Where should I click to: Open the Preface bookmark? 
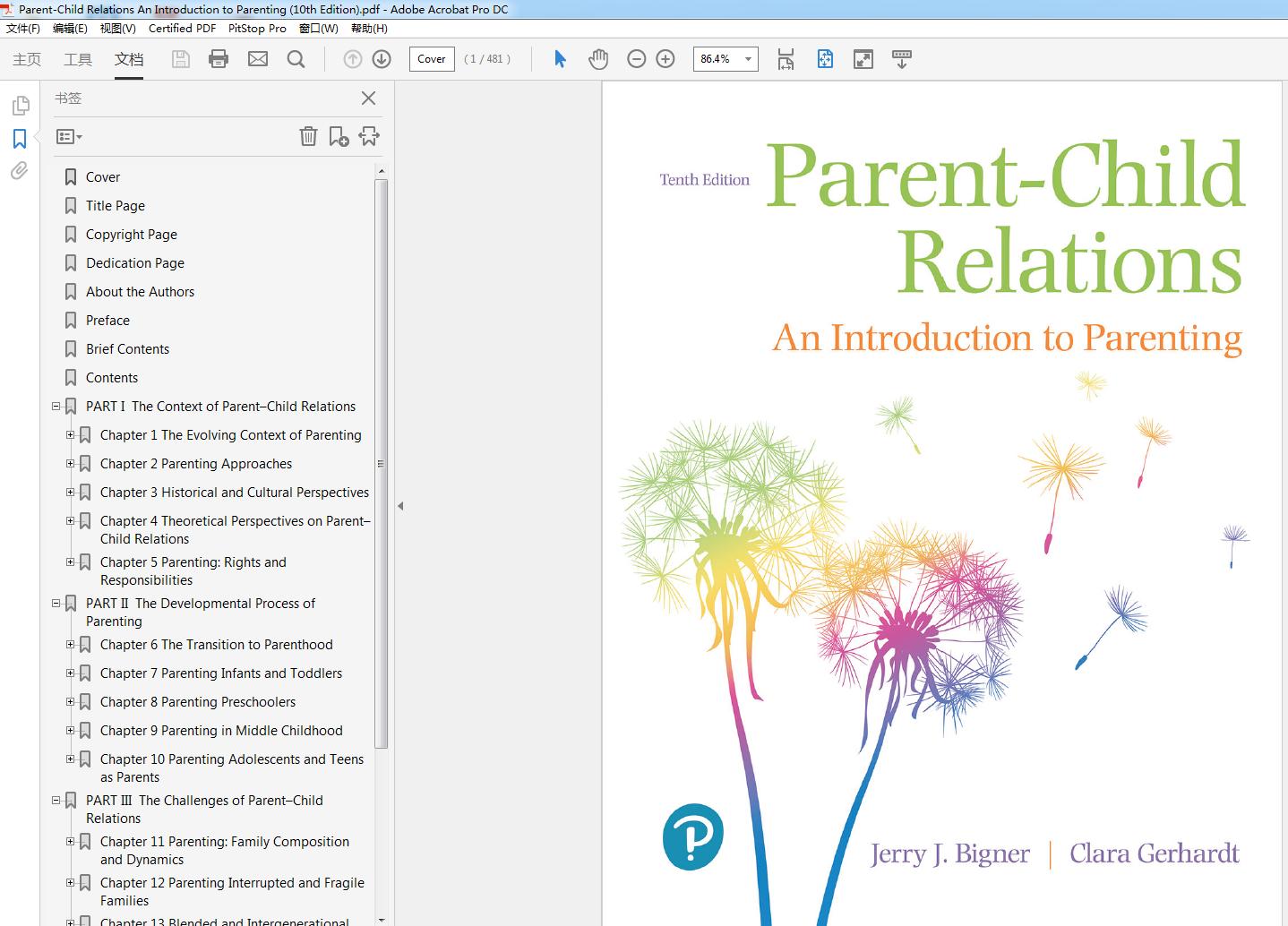point(107,321)
